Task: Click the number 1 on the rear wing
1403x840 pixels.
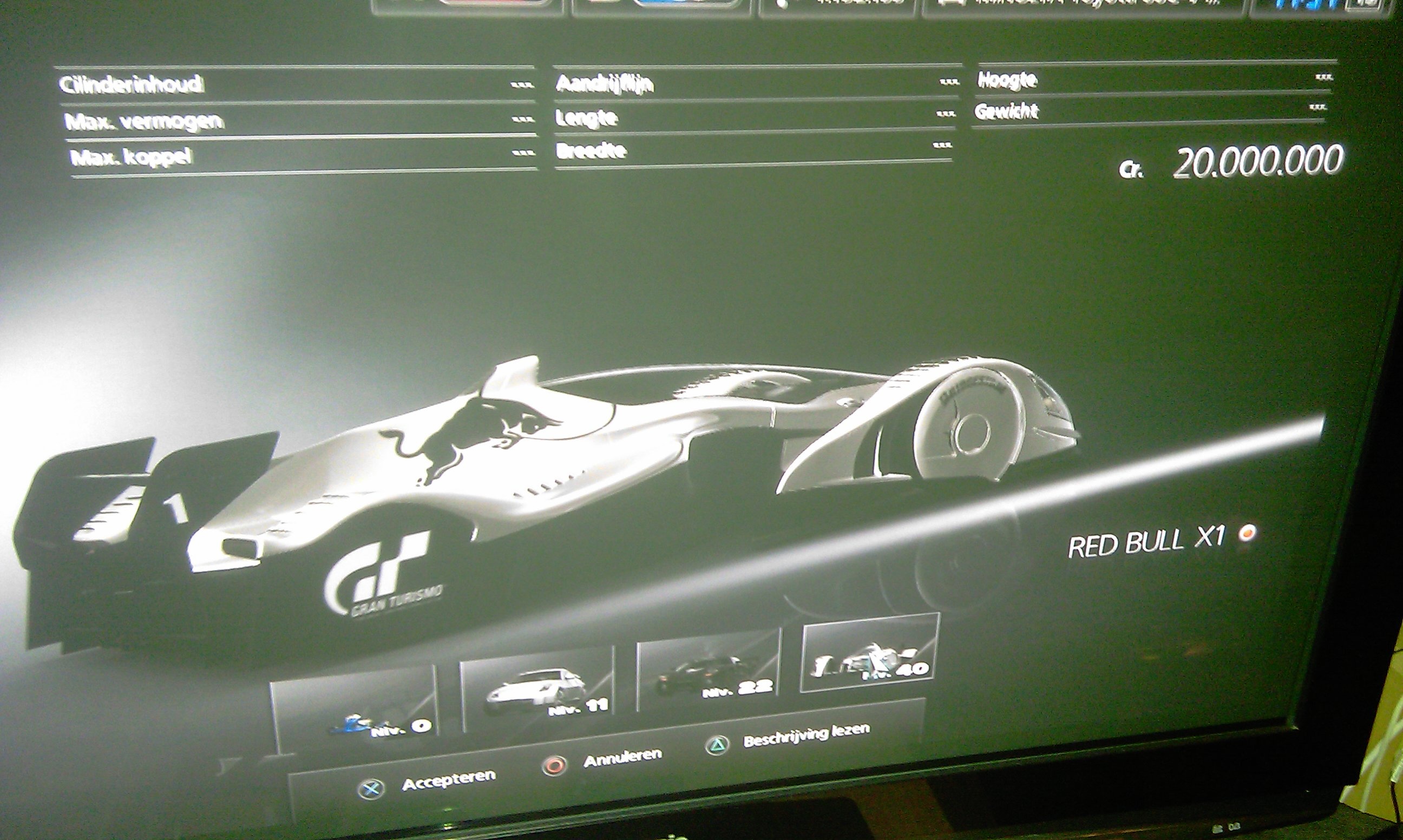Action: (176, 507)
